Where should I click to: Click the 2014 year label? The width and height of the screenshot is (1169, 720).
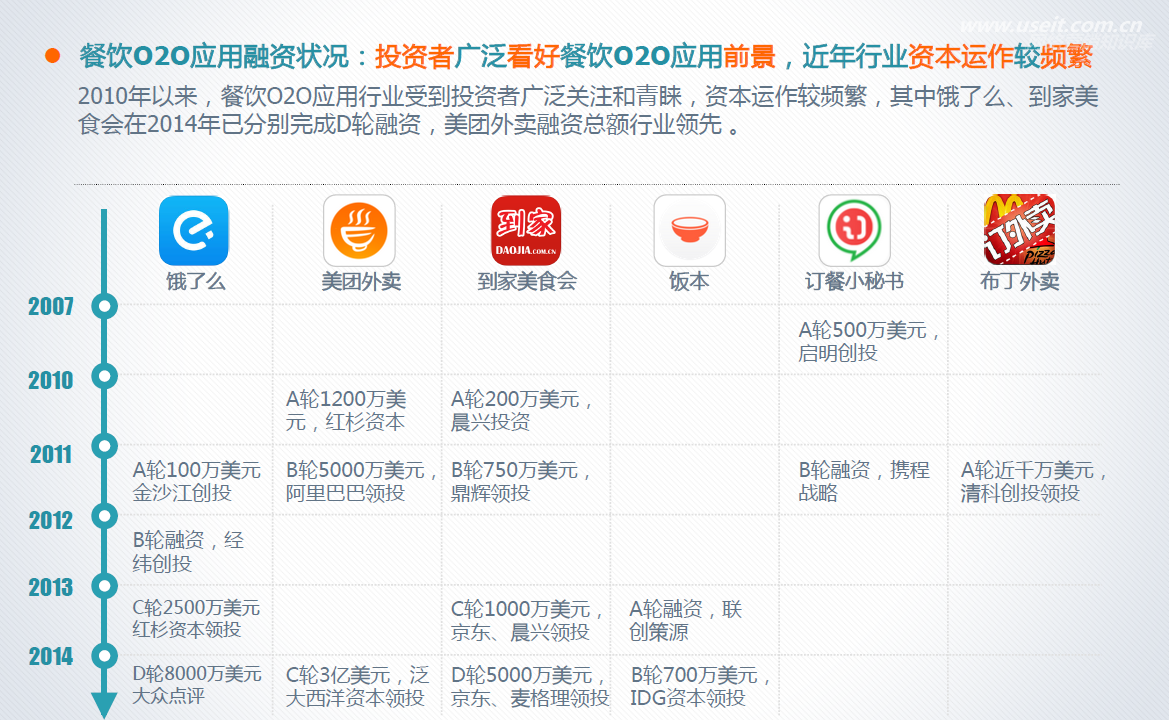pos(51,657)
